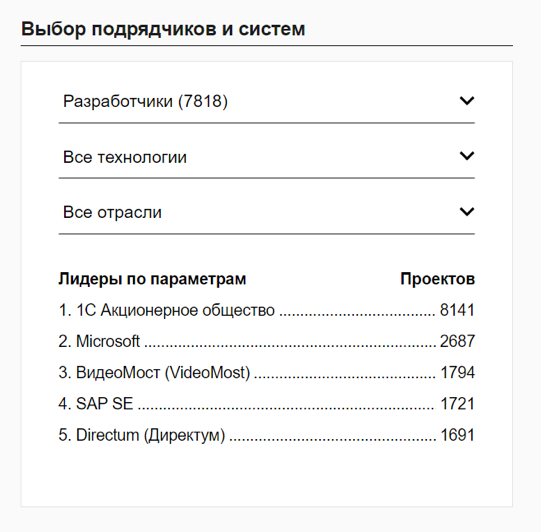Screen dimensions: 541x532
Task: Open the chevron arrow for Все отрасли
Action: pos(467,212)
